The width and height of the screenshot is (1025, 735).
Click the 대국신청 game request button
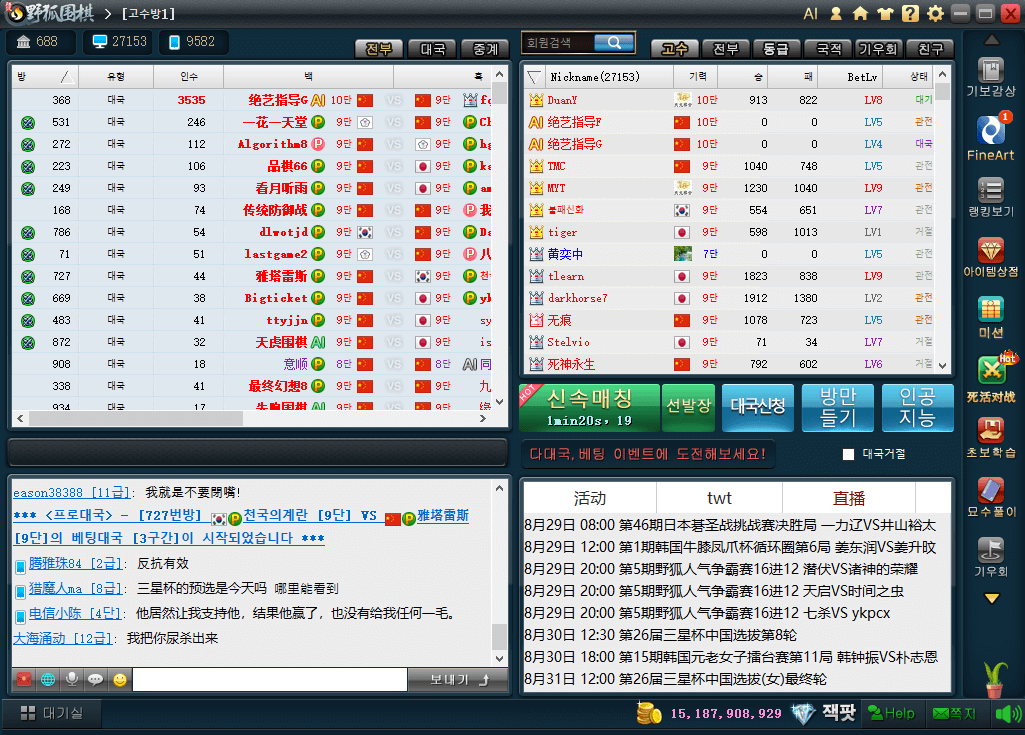pyautogui.click(x=758, y=408)
